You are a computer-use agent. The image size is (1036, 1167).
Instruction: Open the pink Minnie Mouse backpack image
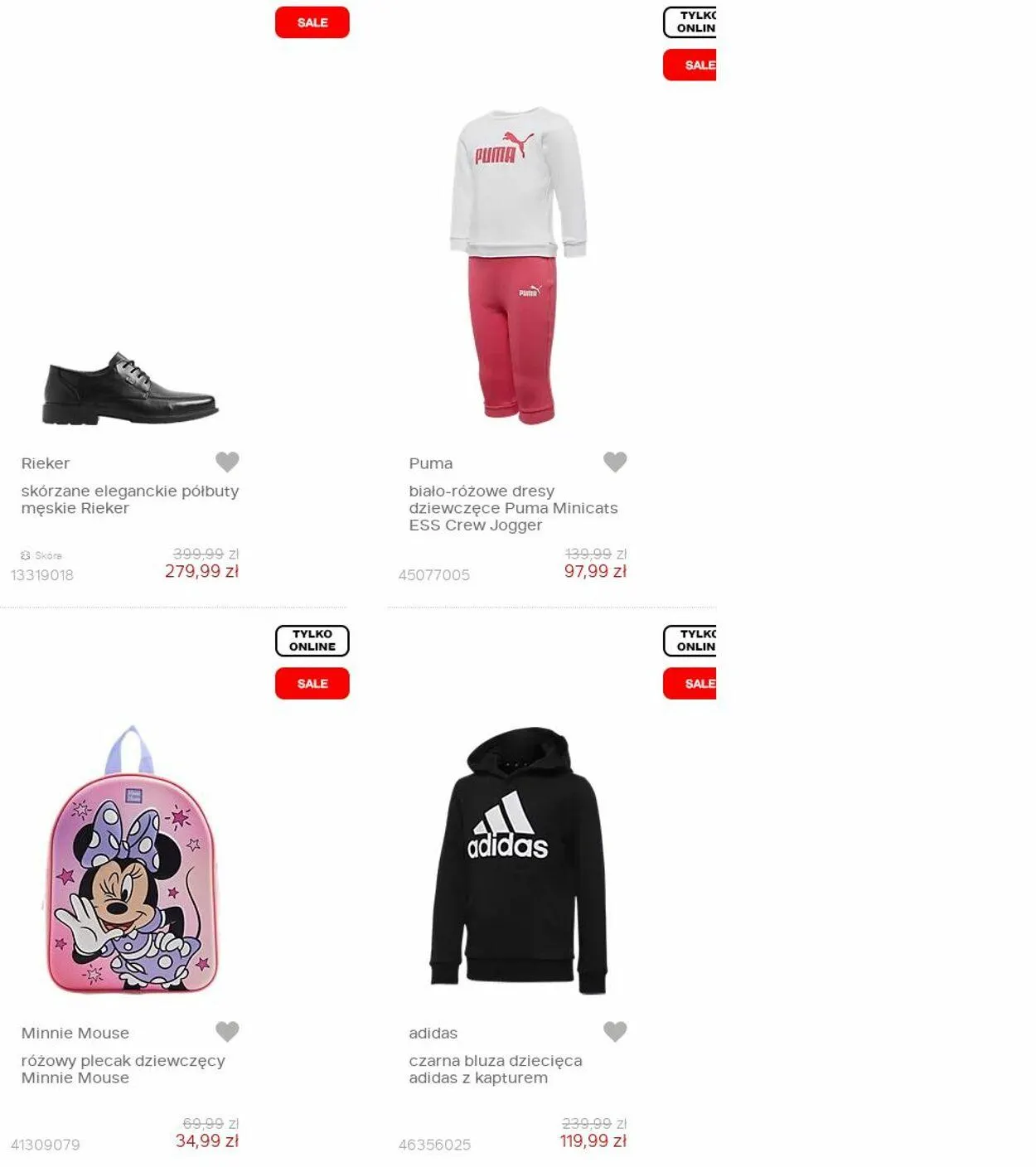pyautogui.click(x=131, y=860)
